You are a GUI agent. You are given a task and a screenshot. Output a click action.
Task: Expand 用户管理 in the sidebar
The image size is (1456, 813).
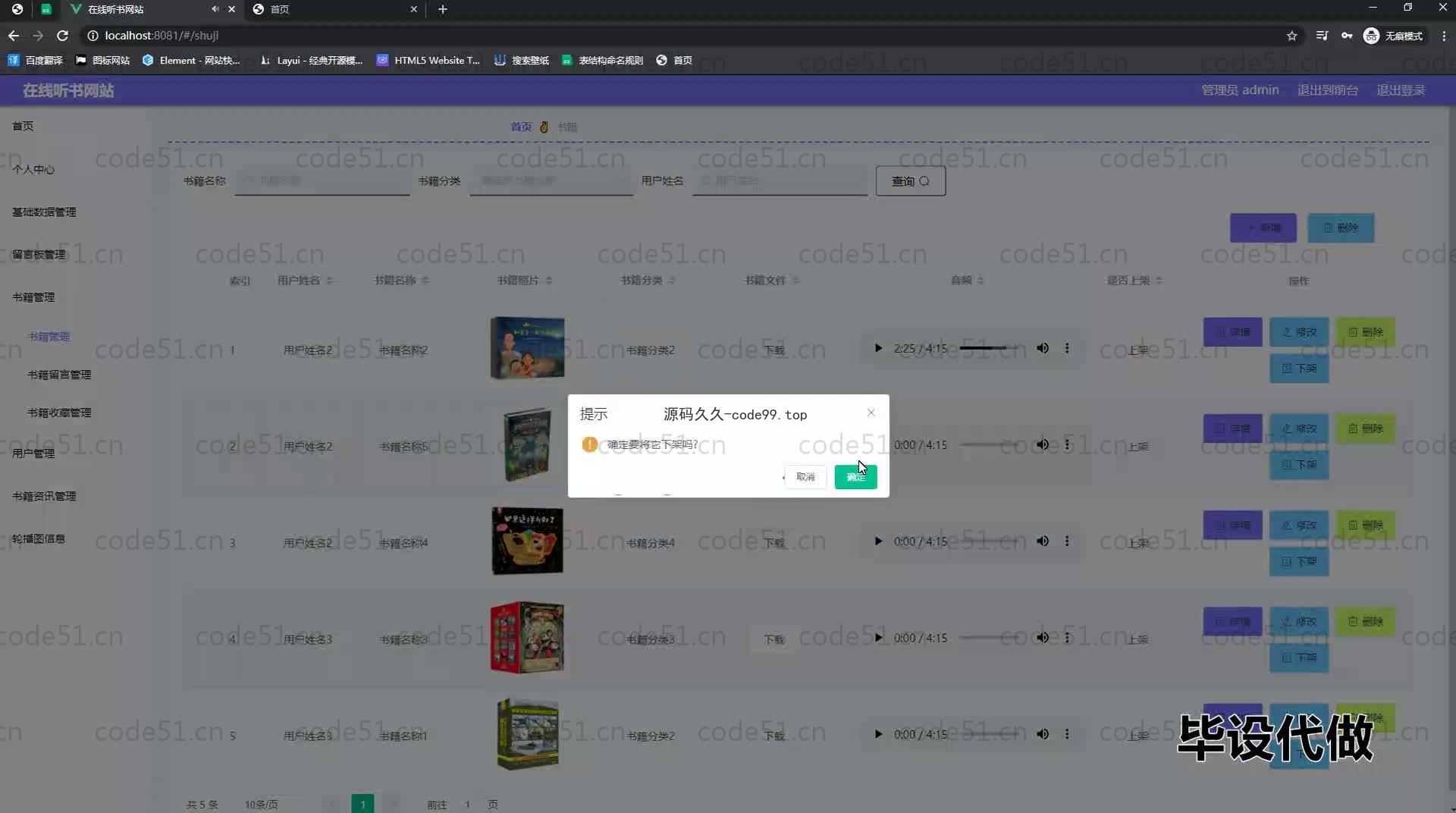(33, 453)
